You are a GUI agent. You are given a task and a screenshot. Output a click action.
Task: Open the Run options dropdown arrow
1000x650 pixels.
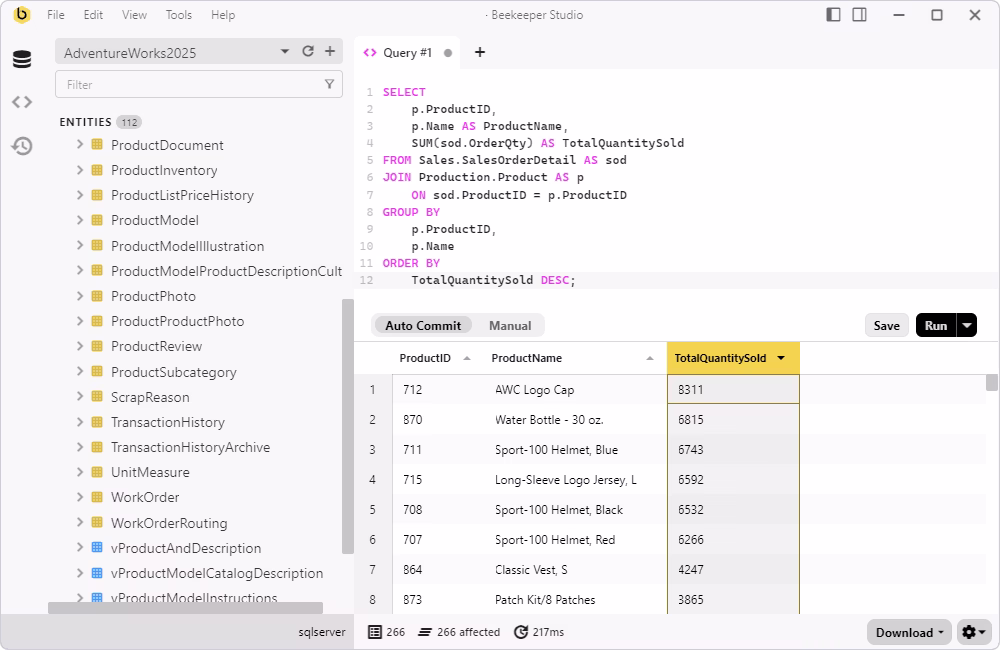tap(967, 325)
